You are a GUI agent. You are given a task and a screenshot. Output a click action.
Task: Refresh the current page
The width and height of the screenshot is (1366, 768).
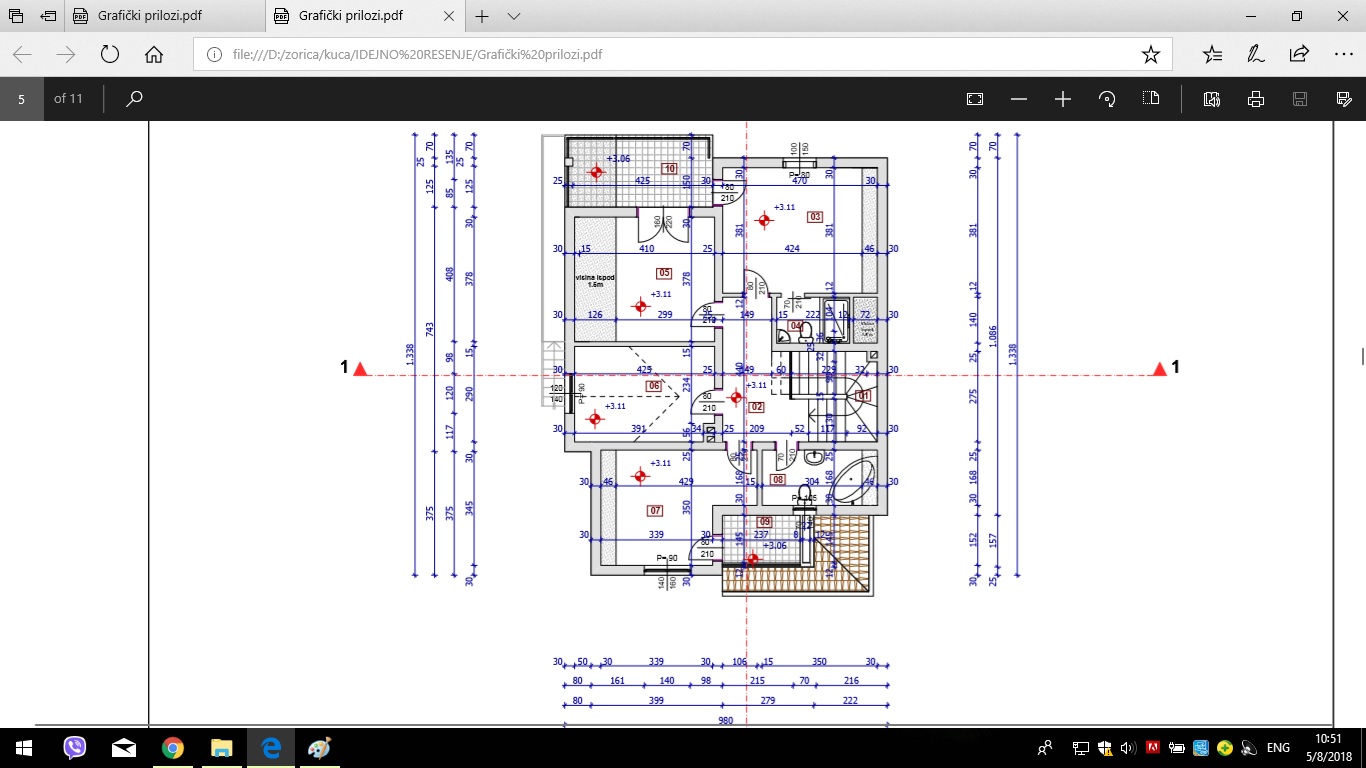[110, 54]
